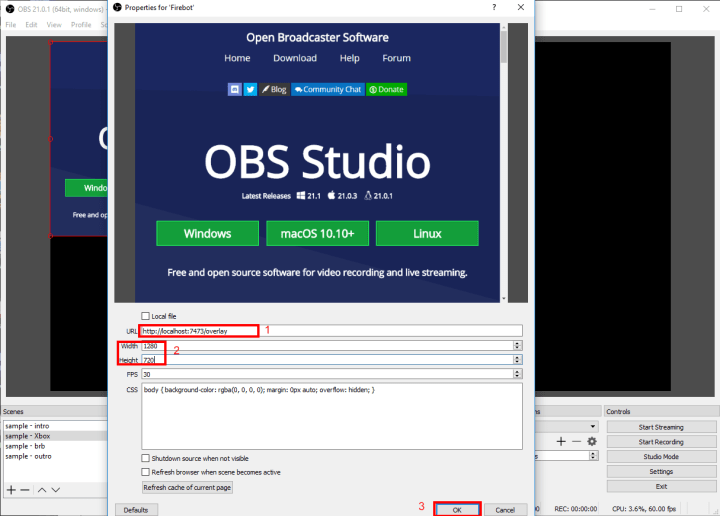Click the green Linux download button
The image size is (720, 516).
(x=427, y=233)
